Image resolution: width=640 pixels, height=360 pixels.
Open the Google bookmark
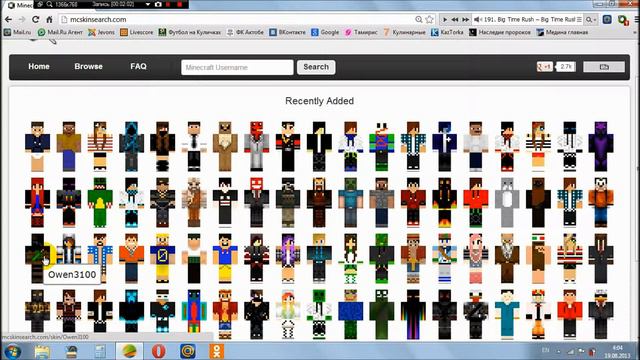coord(325,32)
